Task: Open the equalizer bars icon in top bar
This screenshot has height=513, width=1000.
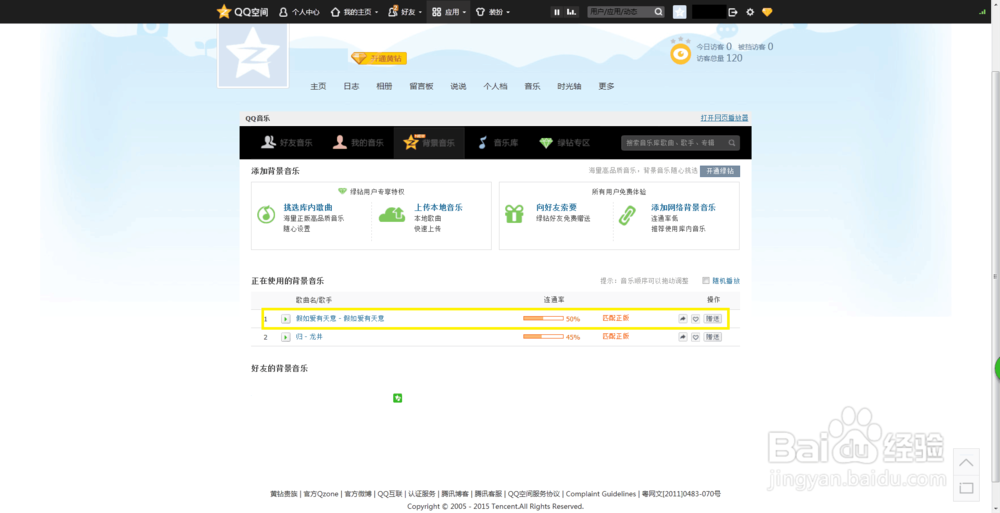Action: (571, 11)
